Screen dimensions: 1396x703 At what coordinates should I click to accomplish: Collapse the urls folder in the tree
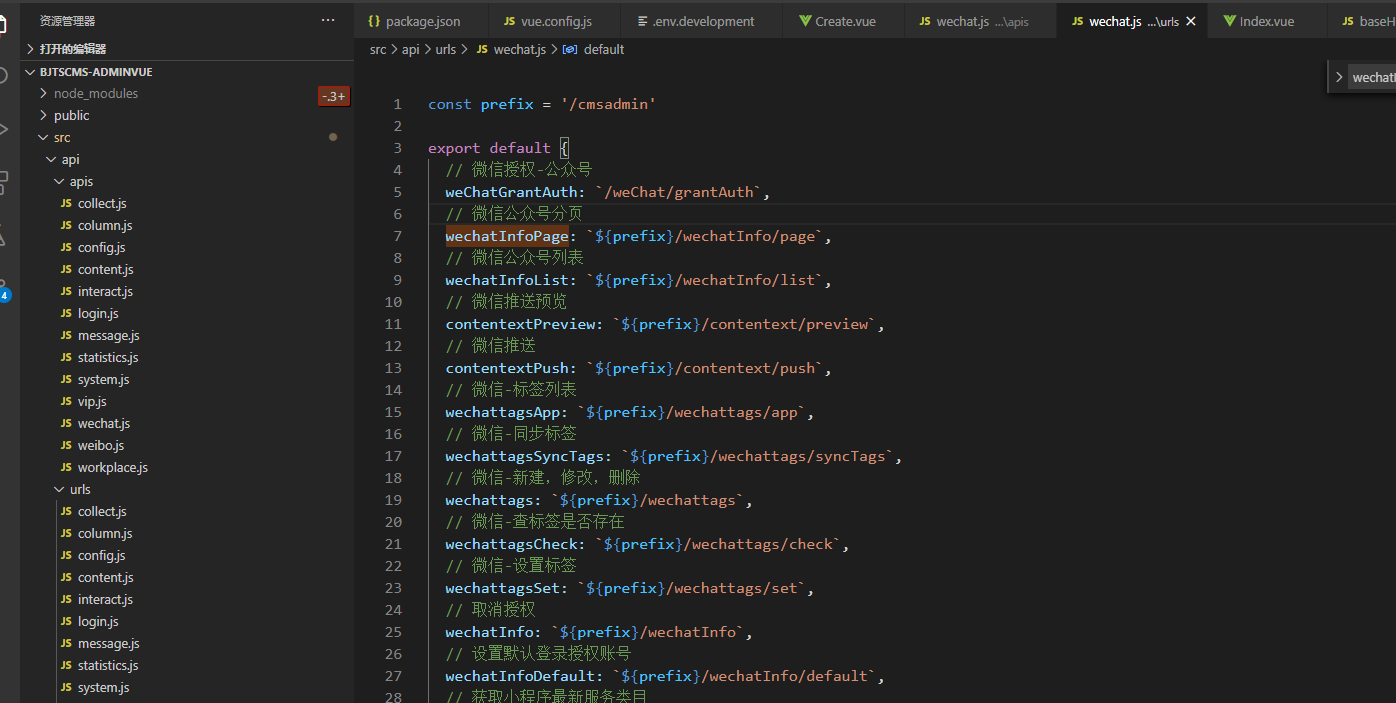click(x=80, y=489)
